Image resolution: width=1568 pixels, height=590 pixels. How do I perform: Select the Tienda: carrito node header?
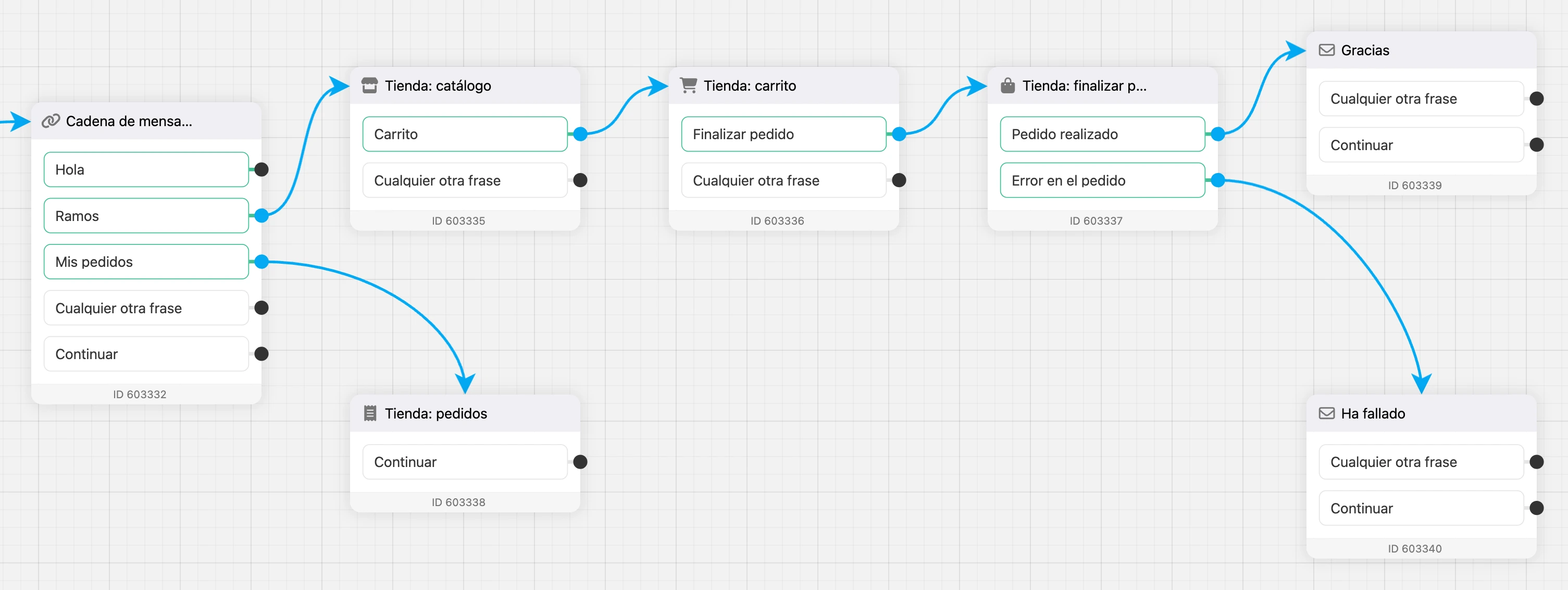click(x=783, y=86)
